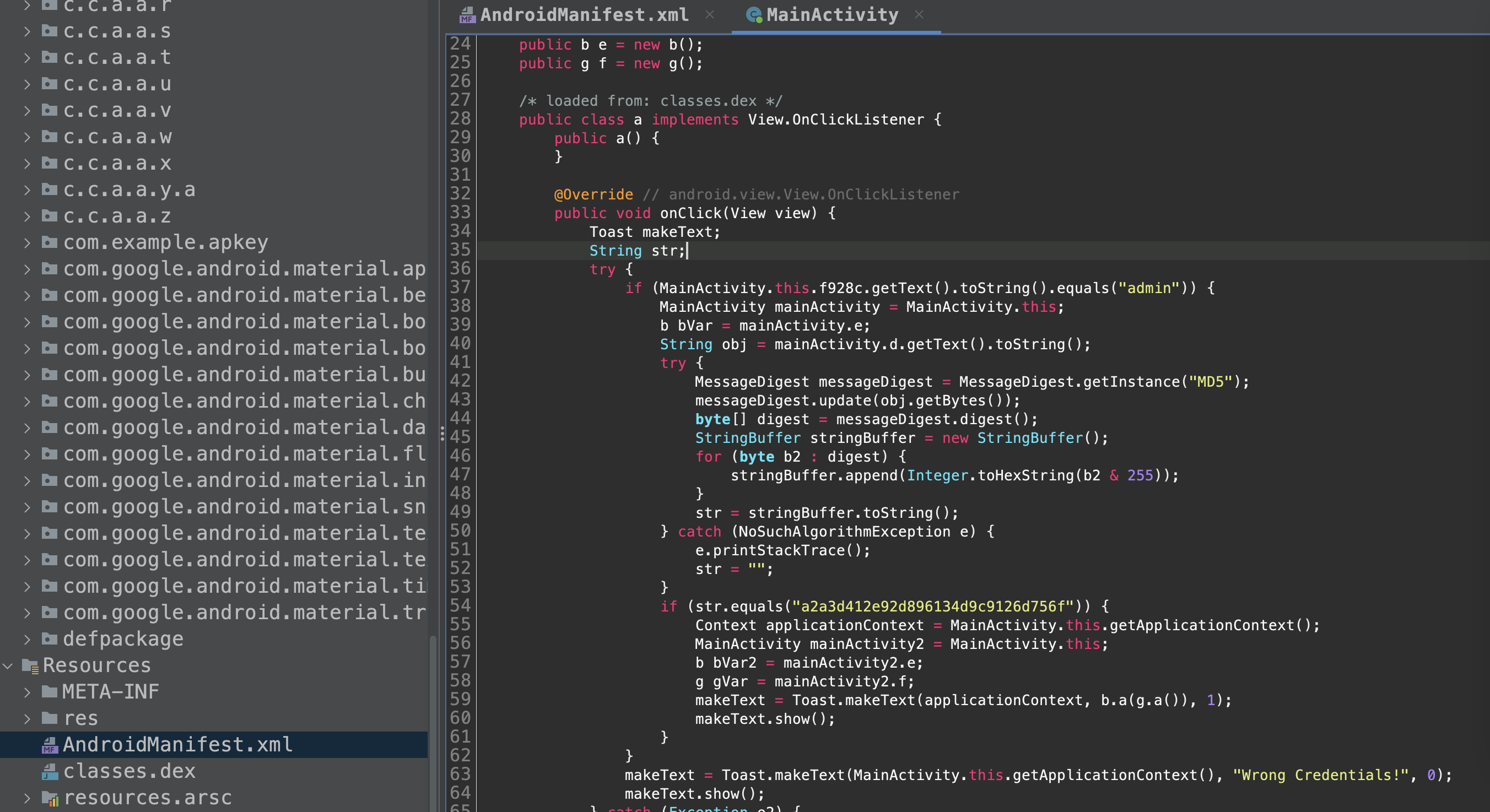Expand the c.c.a.a.y.a package
Viewport: 1490px width, 812px height.
27,190
